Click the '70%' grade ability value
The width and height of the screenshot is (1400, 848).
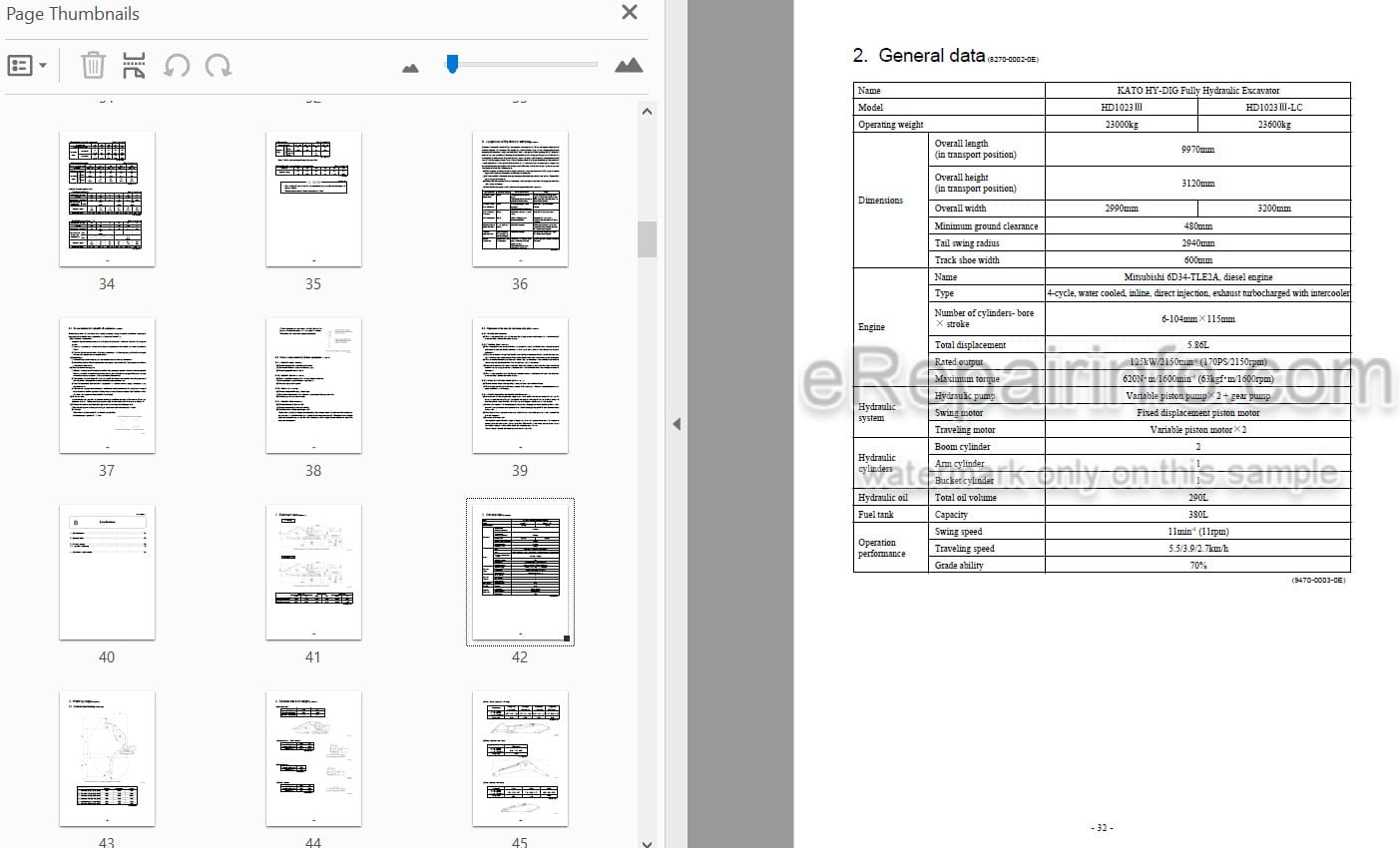[1197, 566]
